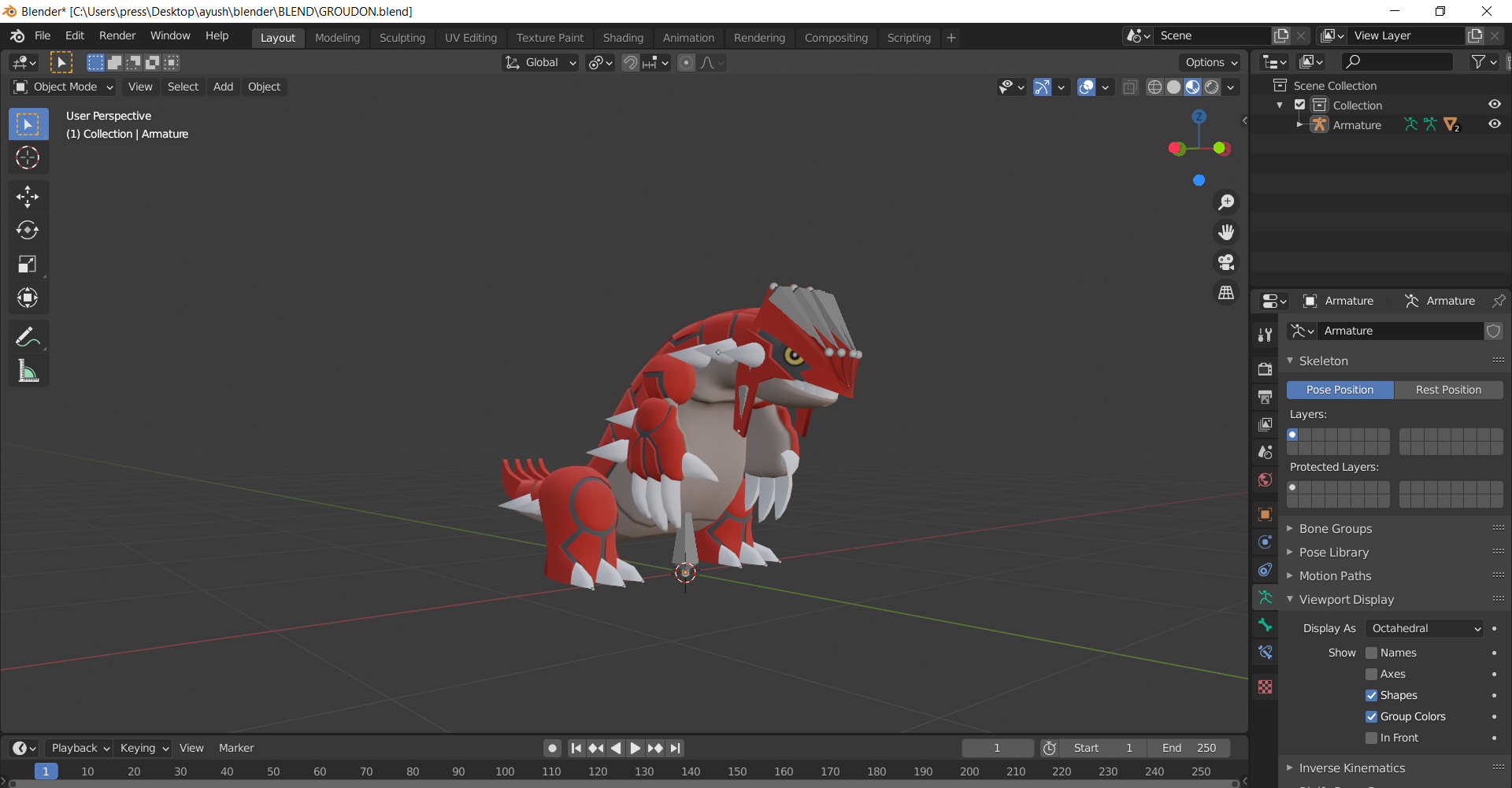The width and height of the screenshot is (1512, 788).
Task: Switch to the Sculpting workspace tab
Action: [402, 37]
